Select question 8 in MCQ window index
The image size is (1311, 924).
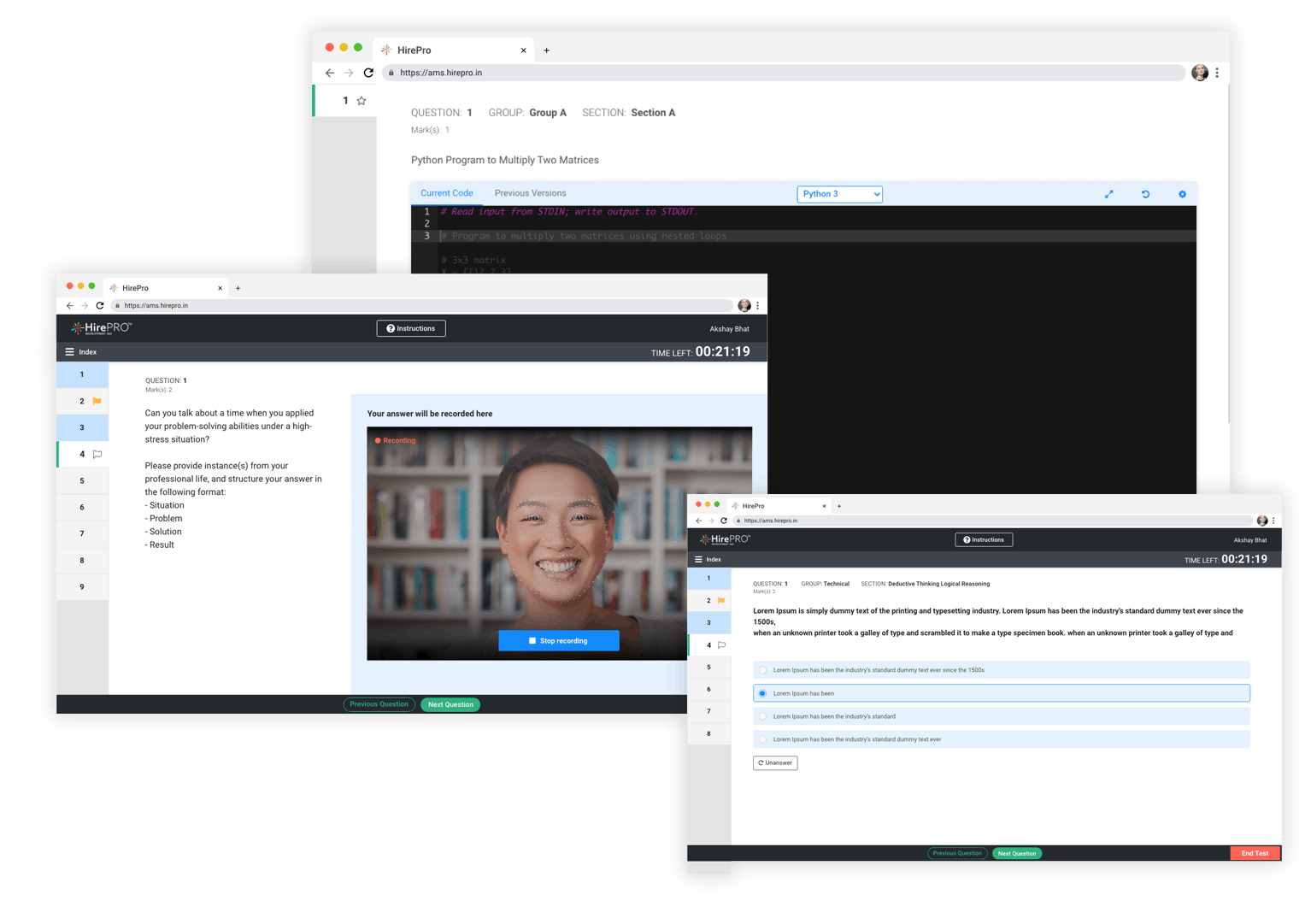click(x=708, y=733)
